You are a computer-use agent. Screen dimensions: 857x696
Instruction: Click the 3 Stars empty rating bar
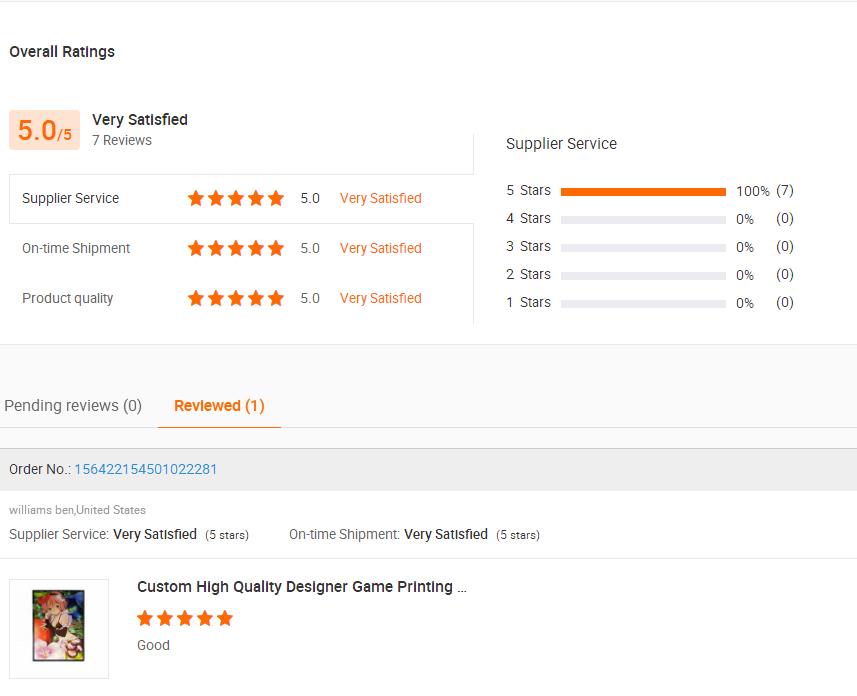643,247
